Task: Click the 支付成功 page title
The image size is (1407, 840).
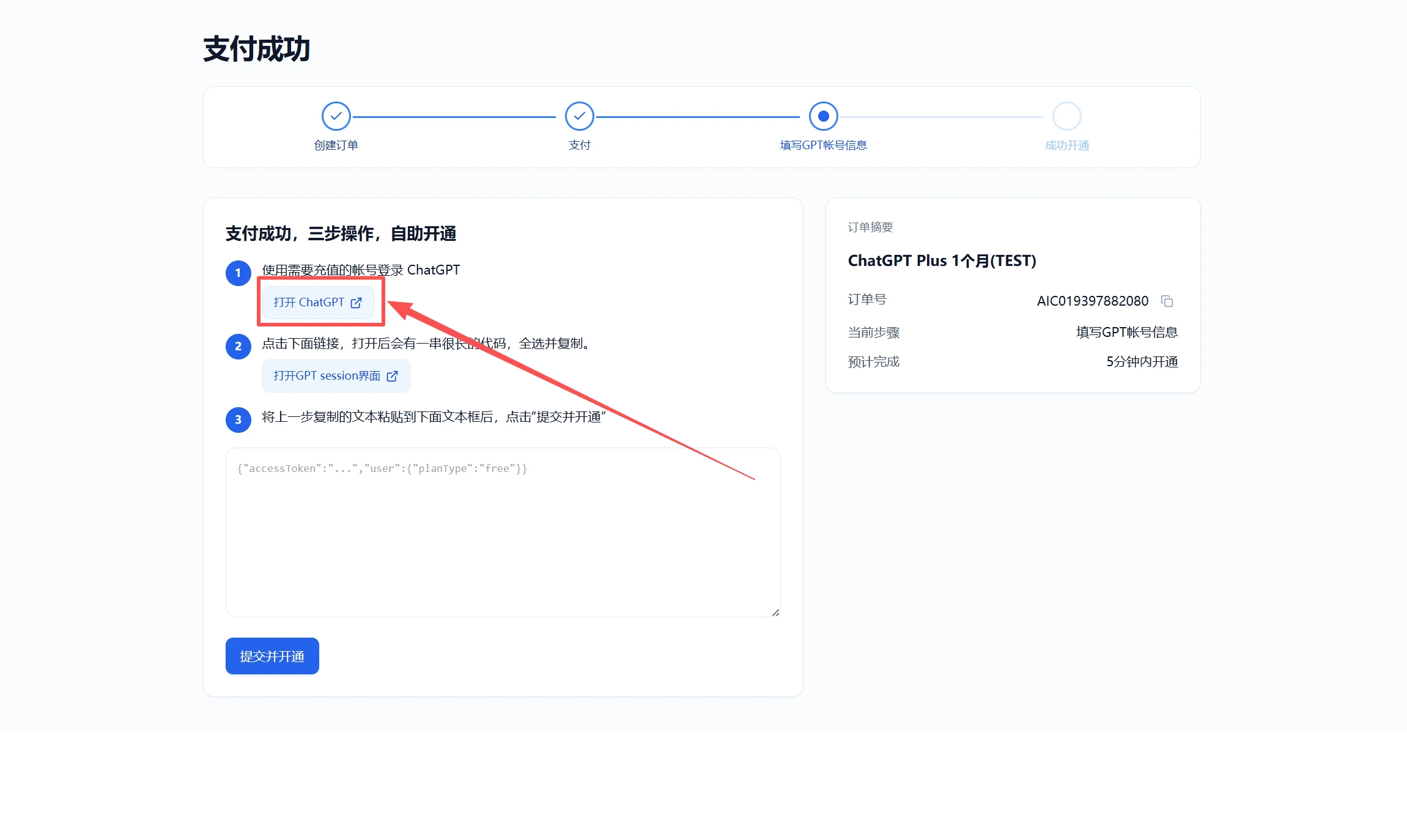Action: tap(257, 49)
